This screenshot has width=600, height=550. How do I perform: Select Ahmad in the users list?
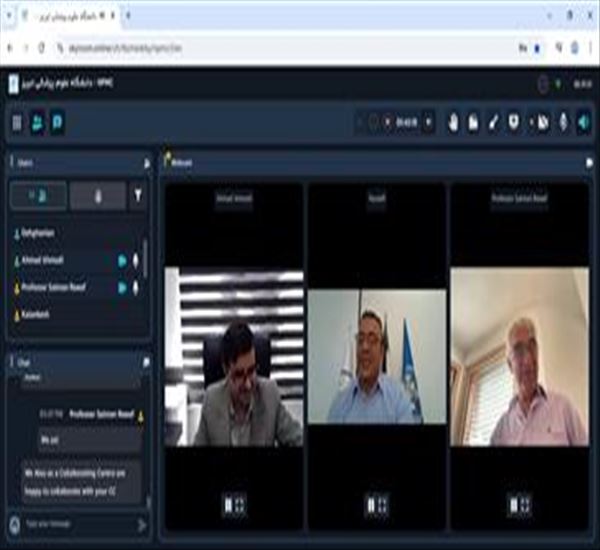tap(42, 260)
